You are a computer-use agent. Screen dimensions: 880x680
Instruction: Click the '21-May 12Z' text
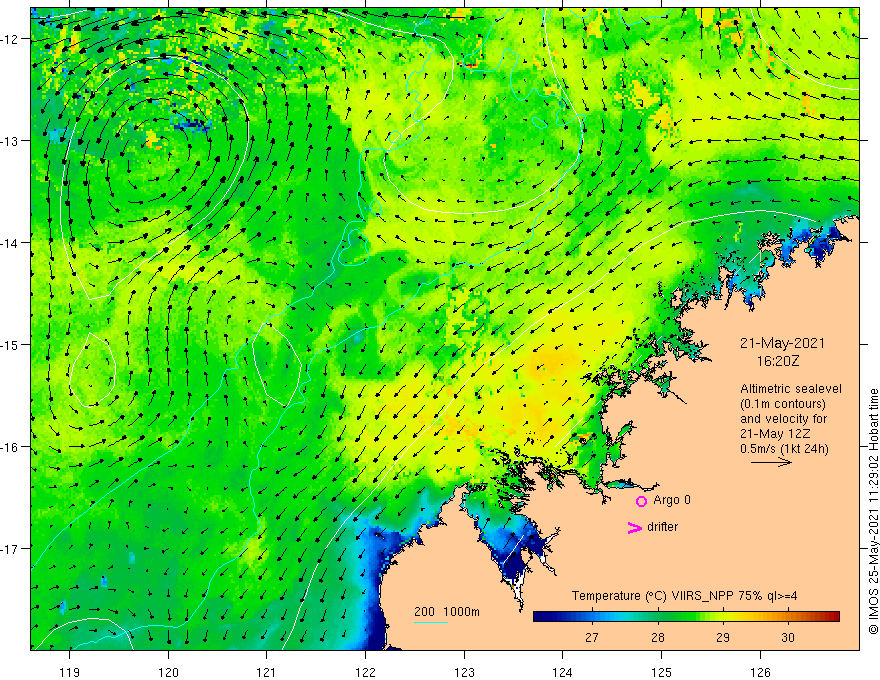coord(774,434)
